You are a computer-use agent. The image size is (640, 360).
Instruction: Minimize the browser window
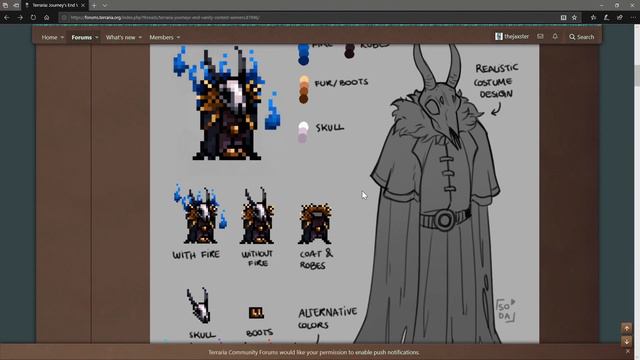coord(602,5)
